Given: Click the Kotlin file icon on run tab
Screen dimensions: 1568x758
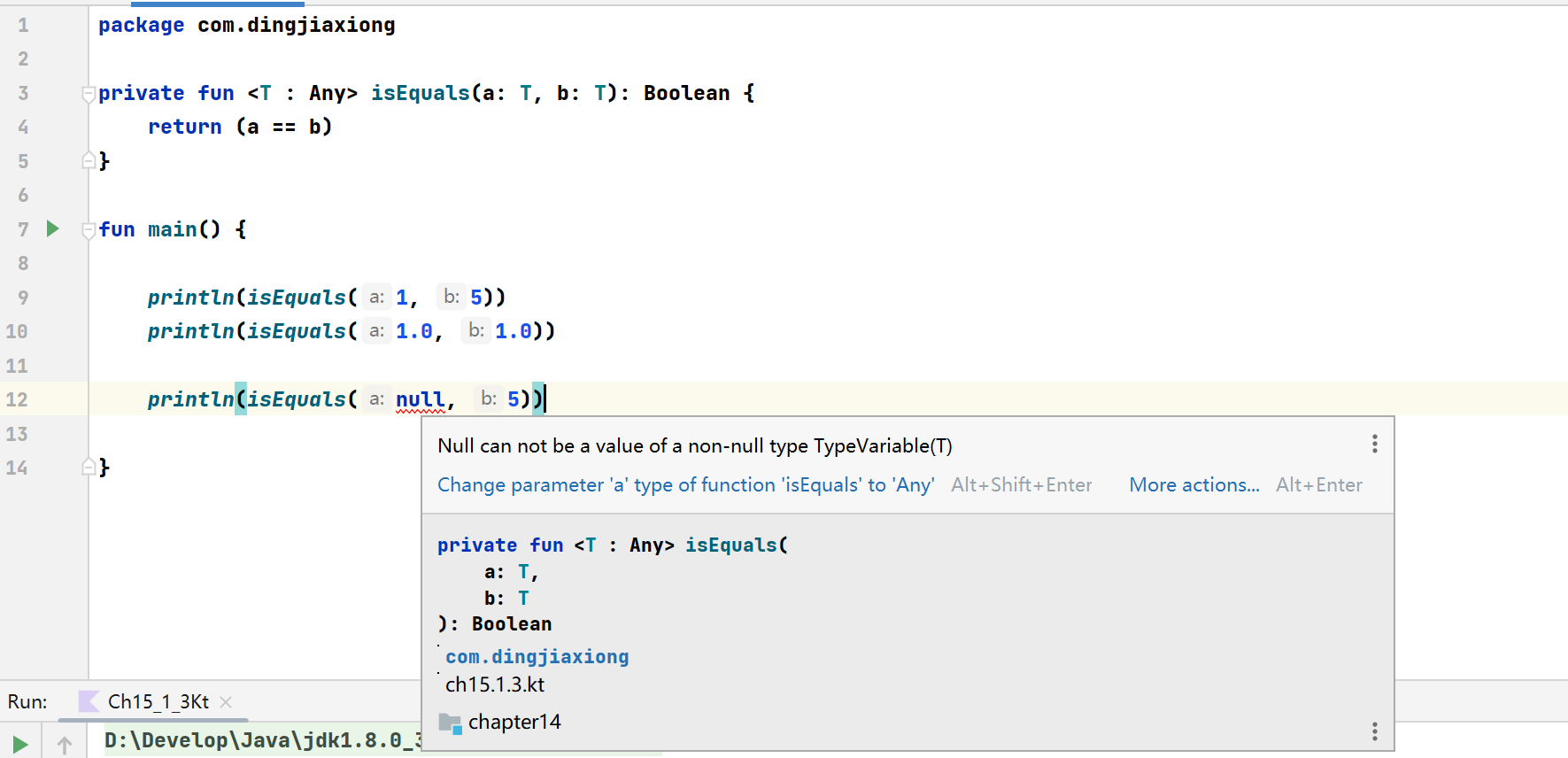Looking at the screenshot, I should (x=89, y=701).
